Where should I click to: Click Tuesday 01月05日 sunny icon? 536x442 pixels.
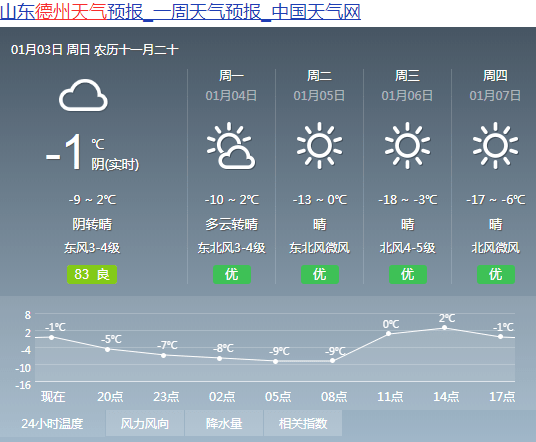[x=319, y=146]
